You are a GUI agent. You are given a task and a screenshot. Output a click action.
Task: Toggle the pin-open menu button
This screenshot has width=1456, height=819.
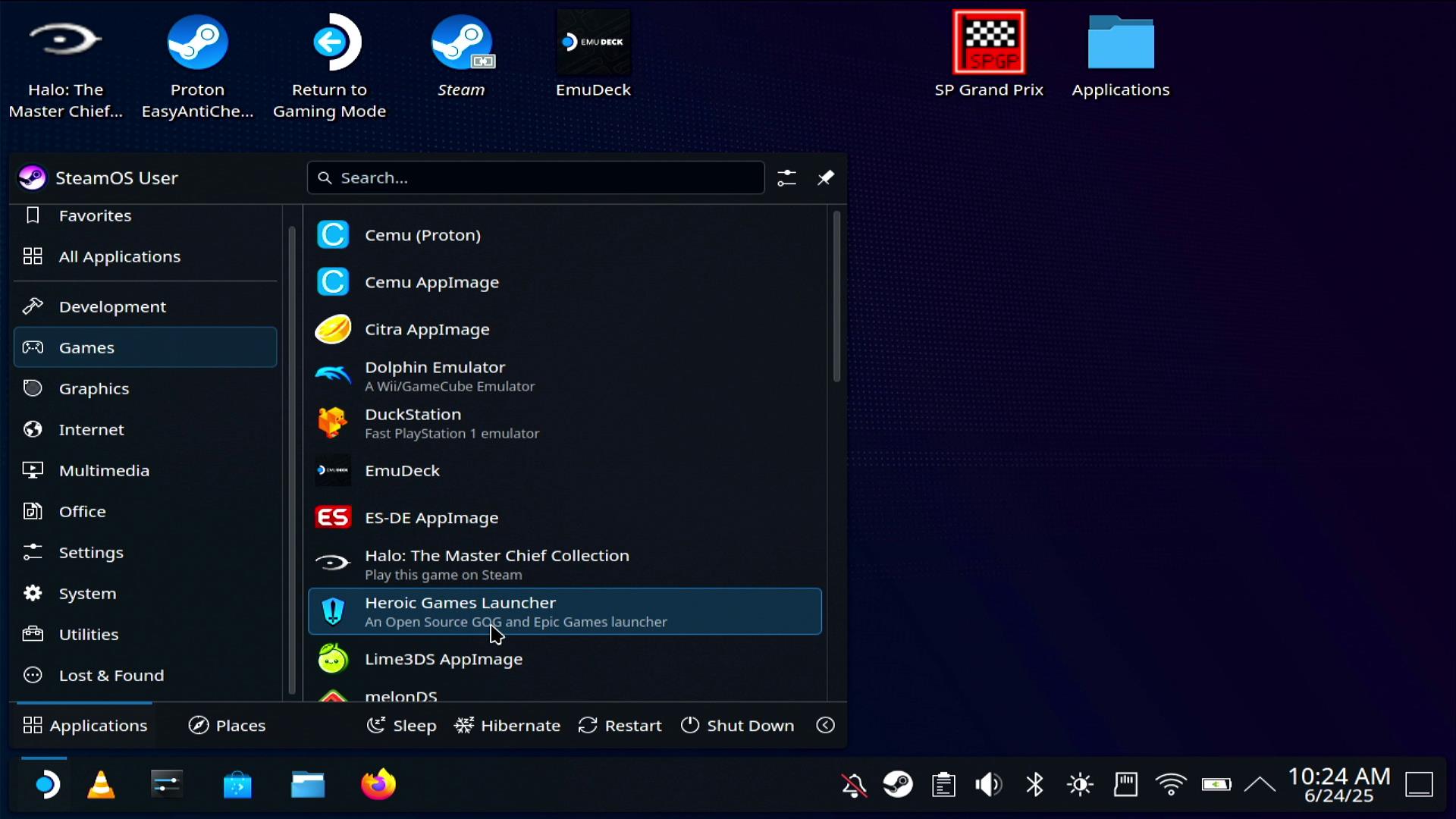point(825,177)
